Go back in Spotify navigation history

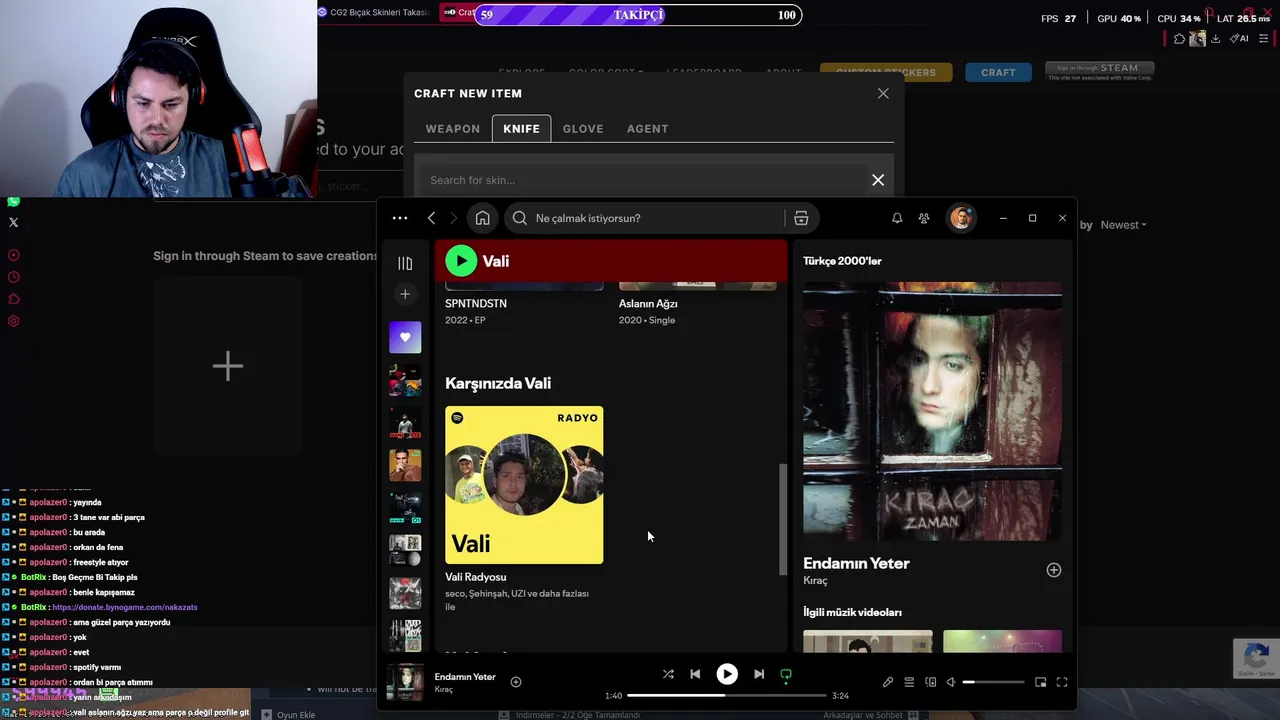(x=431, y=218)
